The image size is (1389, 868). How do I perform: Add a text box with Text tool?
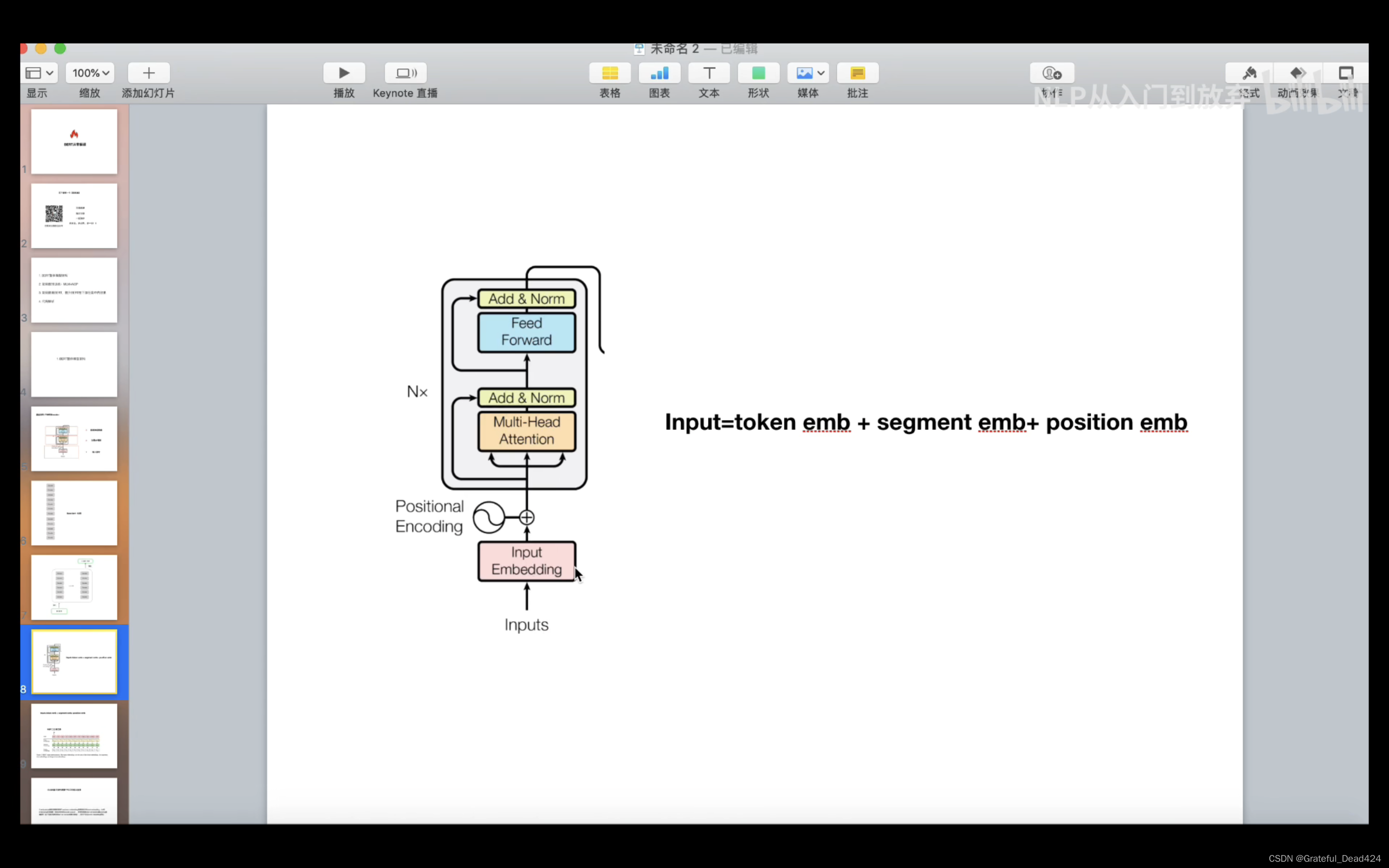coord(709,73)
